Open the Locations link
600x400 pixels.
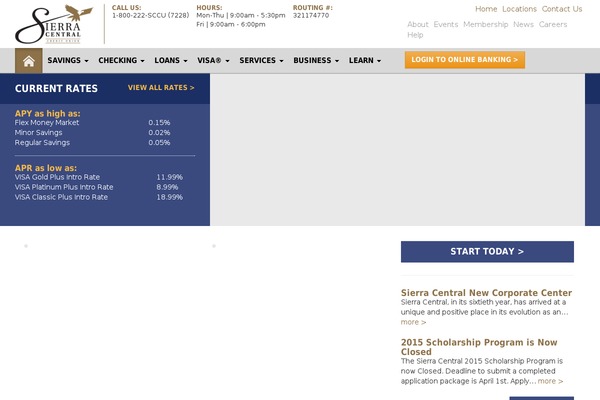pos(519,9)
